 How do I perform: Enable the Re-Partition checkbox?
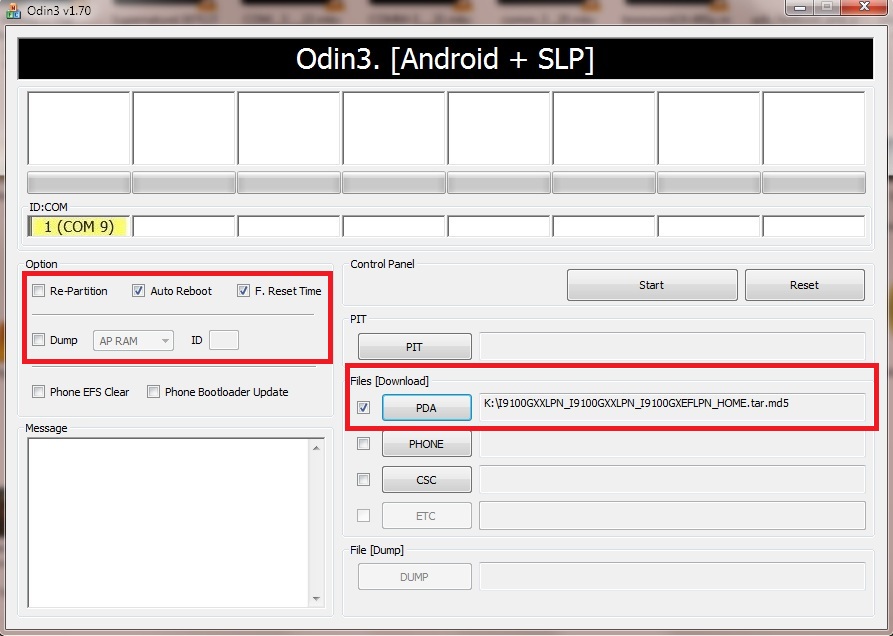[39, 291]
